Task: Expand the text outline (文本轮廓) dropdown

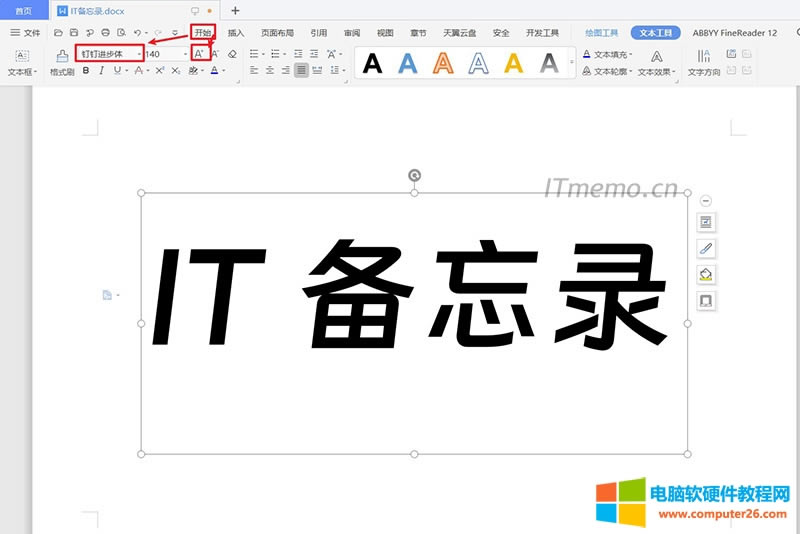Action: pyautogui.click(x=630, y=72)
